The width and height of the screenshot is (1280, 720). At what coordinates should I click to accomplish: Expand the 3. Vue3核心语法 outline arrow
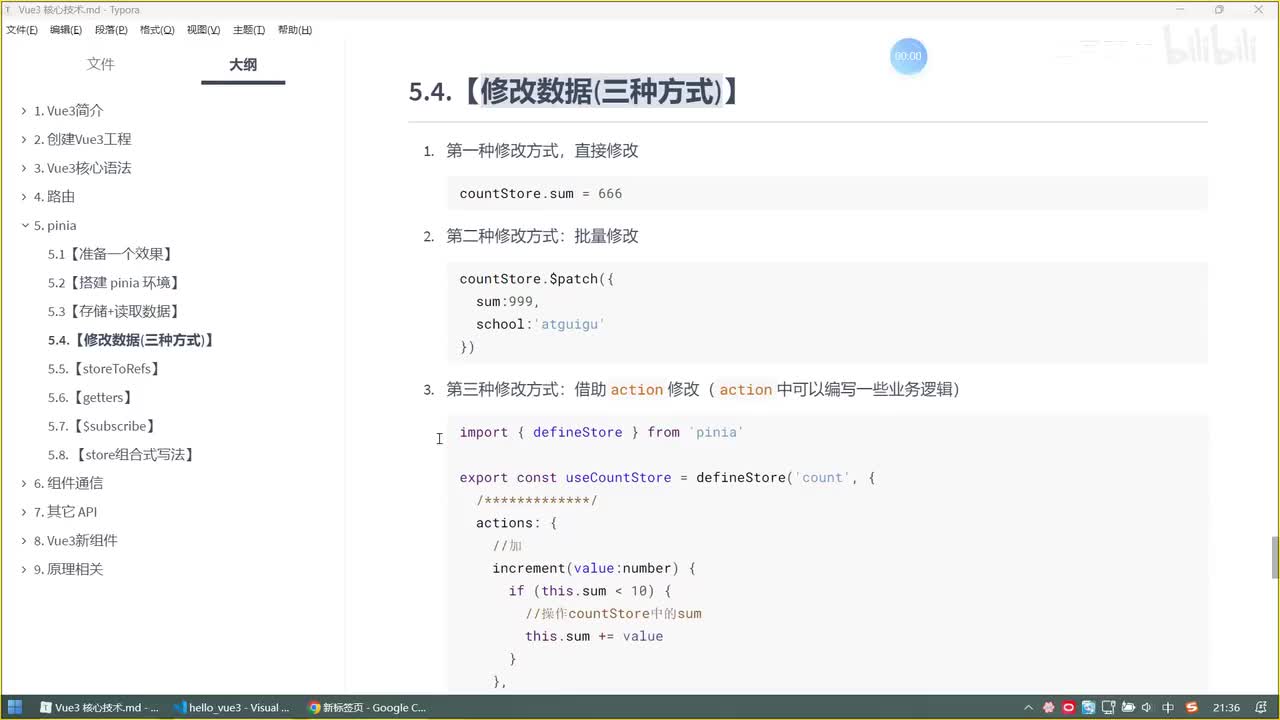click(24, 168)
